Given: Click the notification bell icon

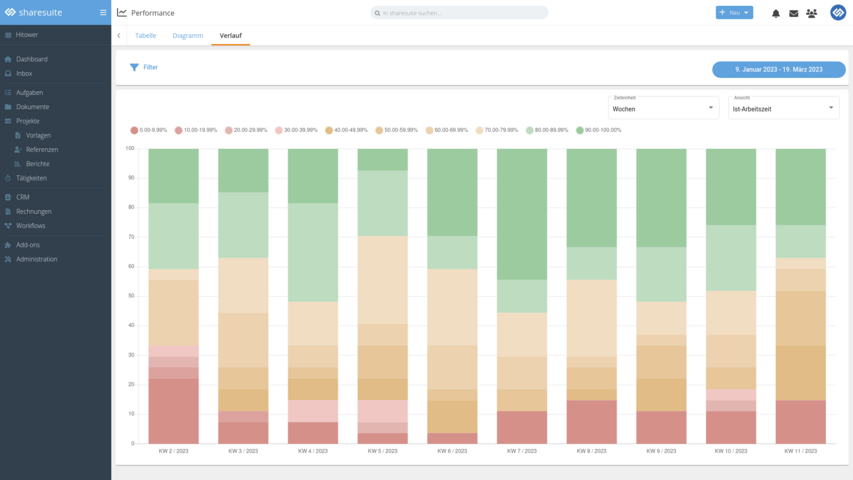Looking at the screenshot, I should 776,13.
